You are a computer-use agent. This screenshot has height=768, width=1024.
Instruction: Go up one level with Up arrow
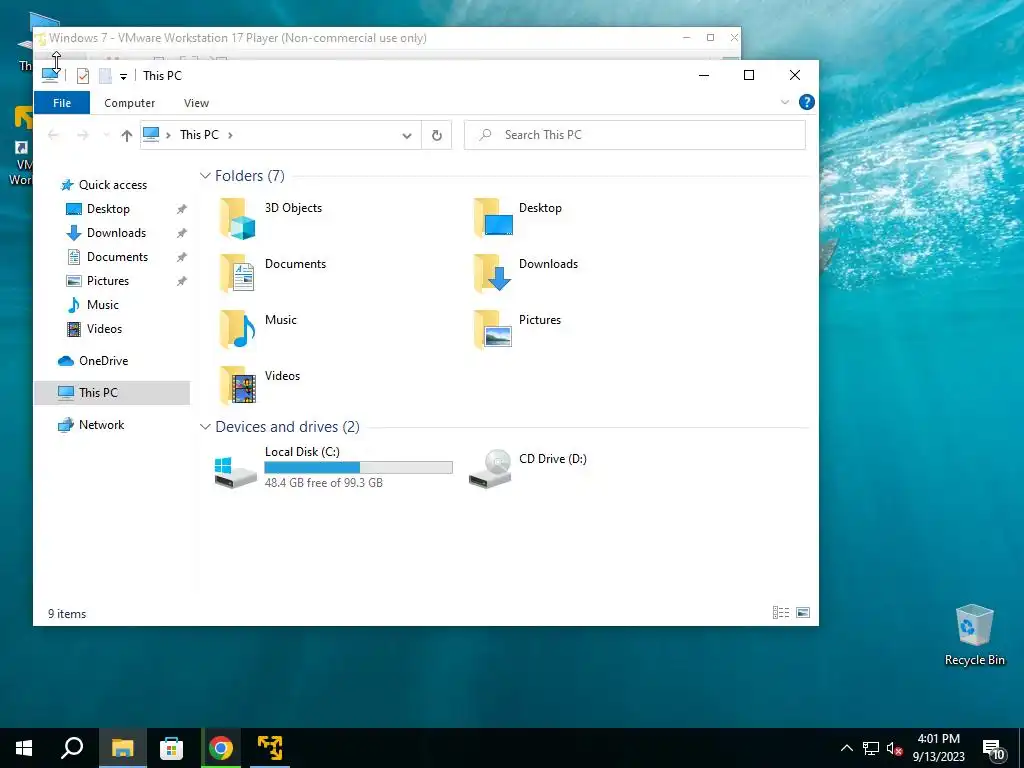click(x=127, y=135)
